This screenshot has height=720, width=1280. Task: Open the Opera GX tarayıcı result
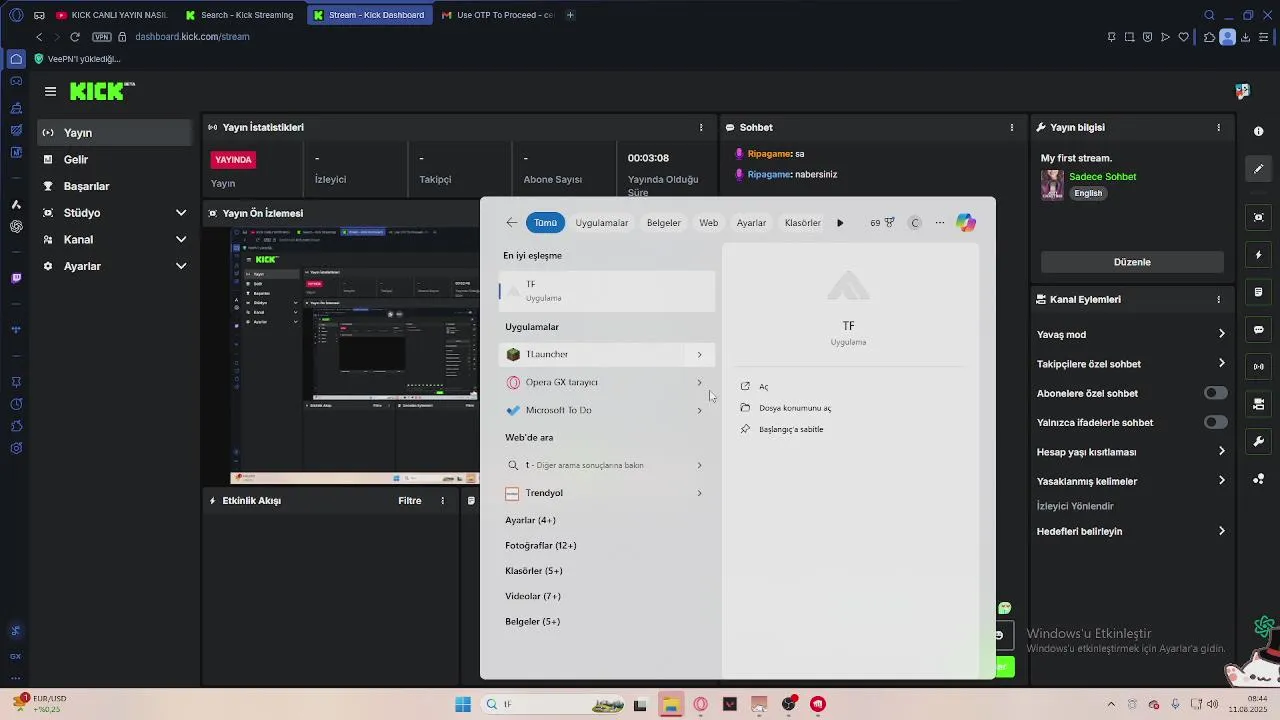[607, 382]
